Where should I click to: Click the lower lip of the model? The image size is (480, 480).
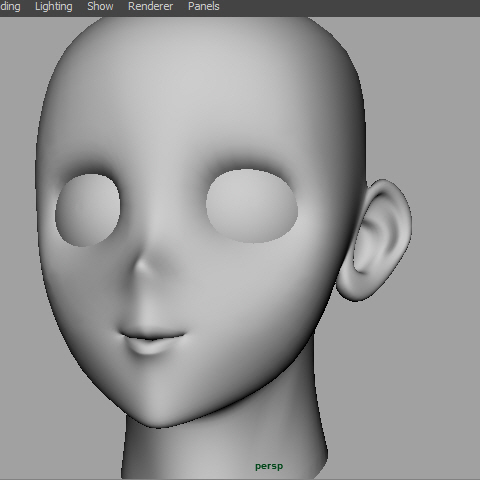click(147, 348)
